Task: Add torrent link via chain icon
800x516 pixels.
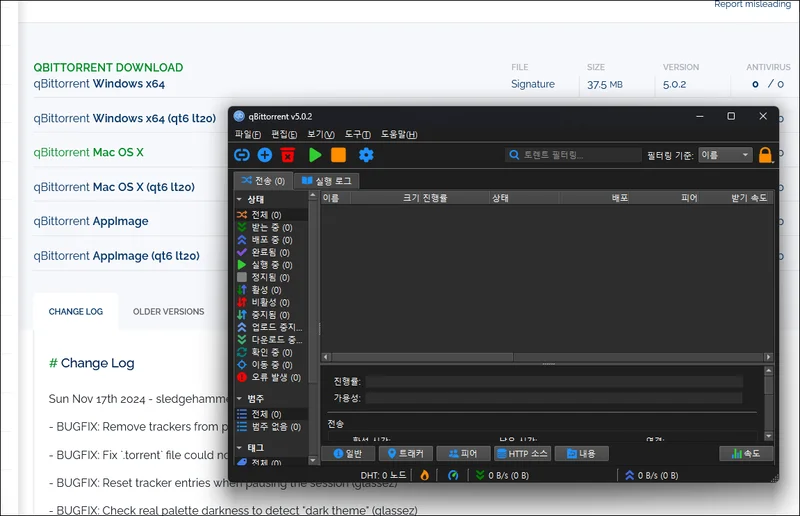Action: (x=242, y=155)
